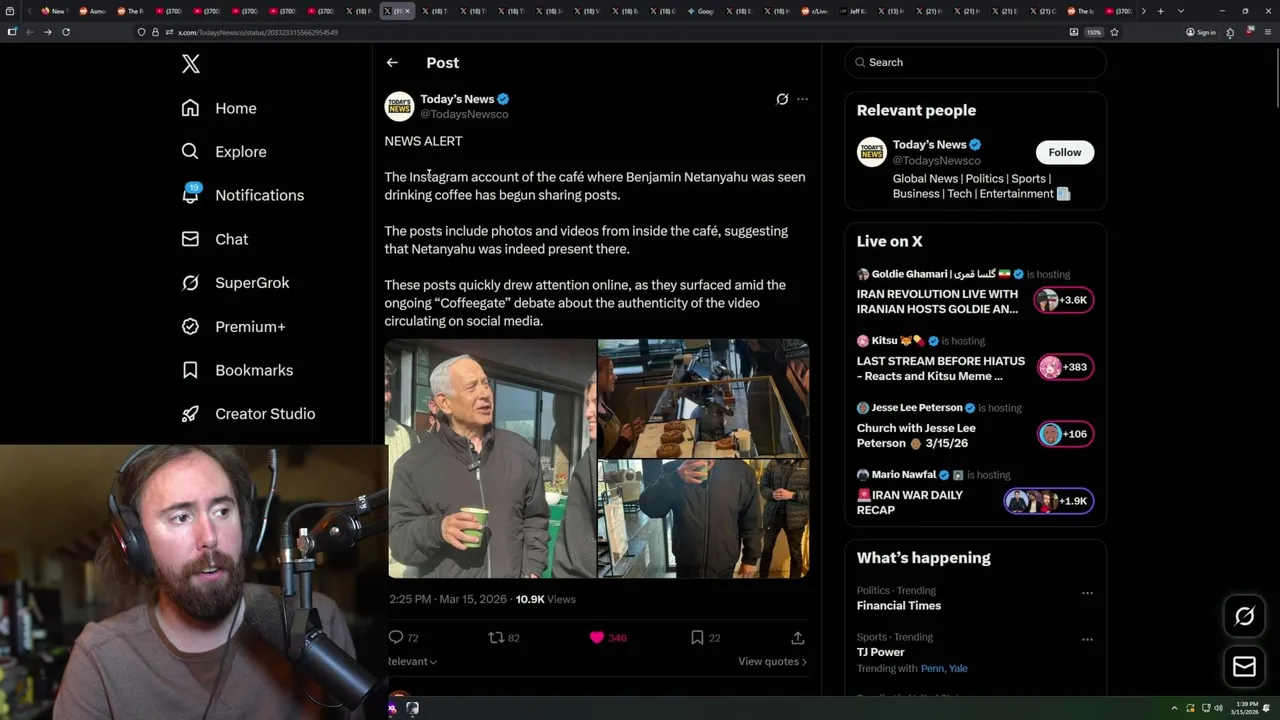The width and height of the screenshot is (1280, 720).
Task: Open Today's News in Relevant people
Action: pos(929,145)
